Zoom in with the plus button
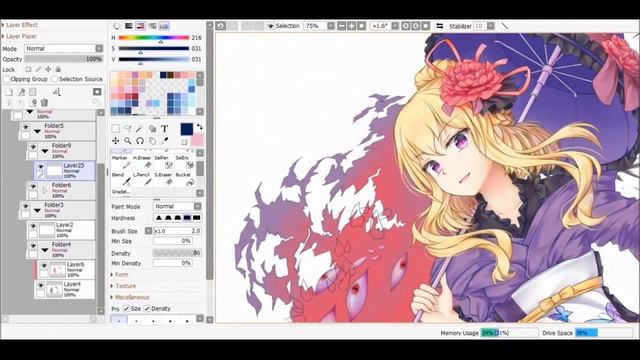Viewport: 640px width, 360px height. [x=351, y=26]
